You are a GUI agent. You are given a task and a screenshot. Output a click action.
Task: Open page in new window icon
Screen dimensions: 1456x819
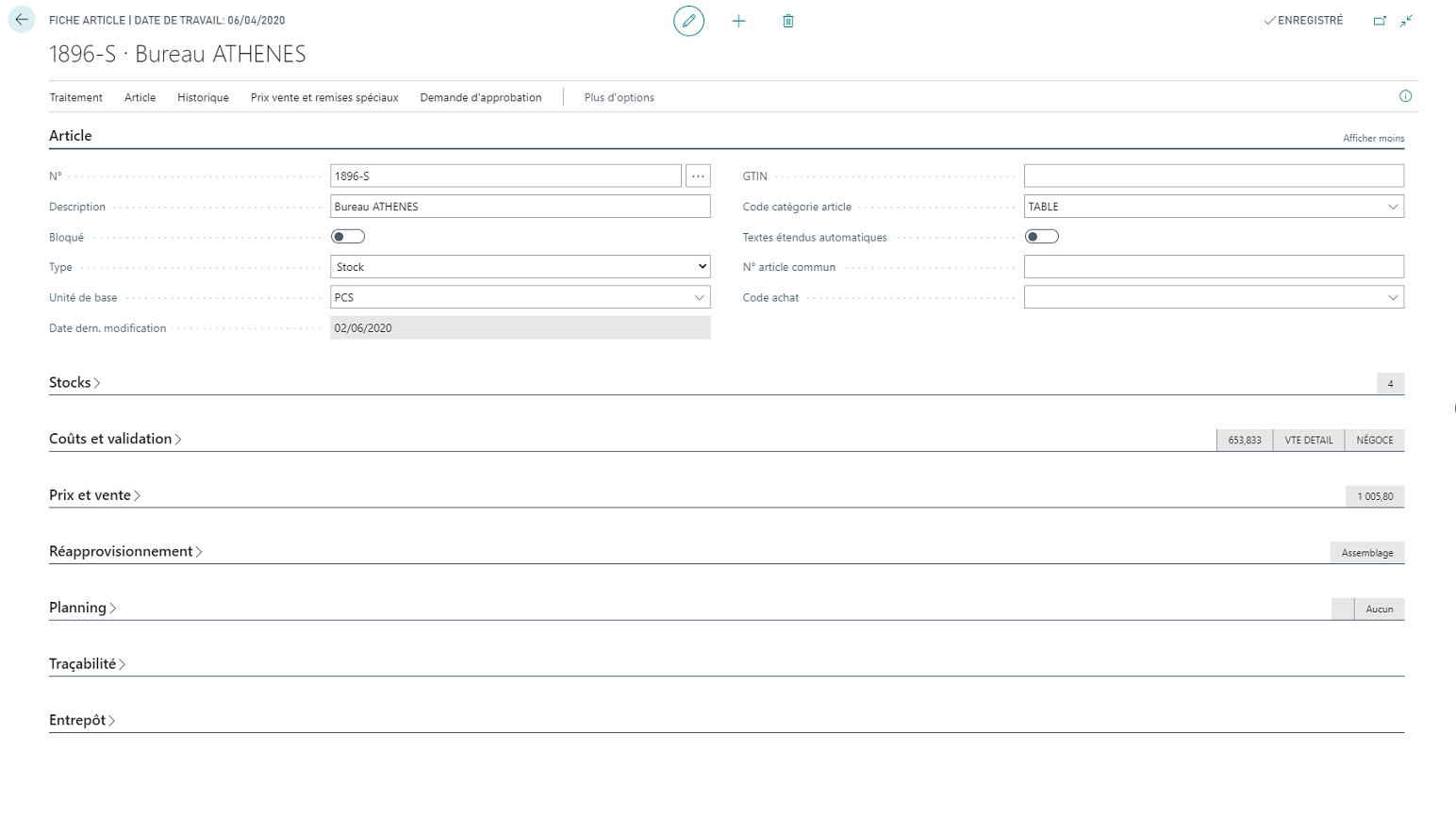tap(1380, 21)
